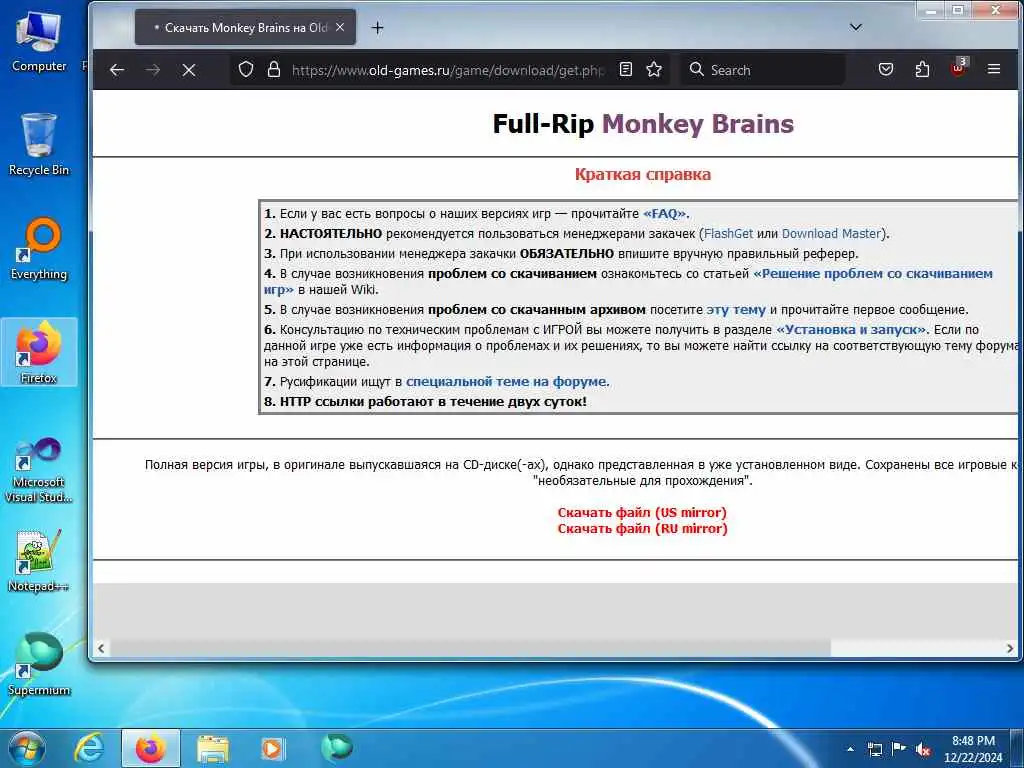This screenshot has width=1024, height=768.
Task: Open the эту тему link
Action: [735, 310]
